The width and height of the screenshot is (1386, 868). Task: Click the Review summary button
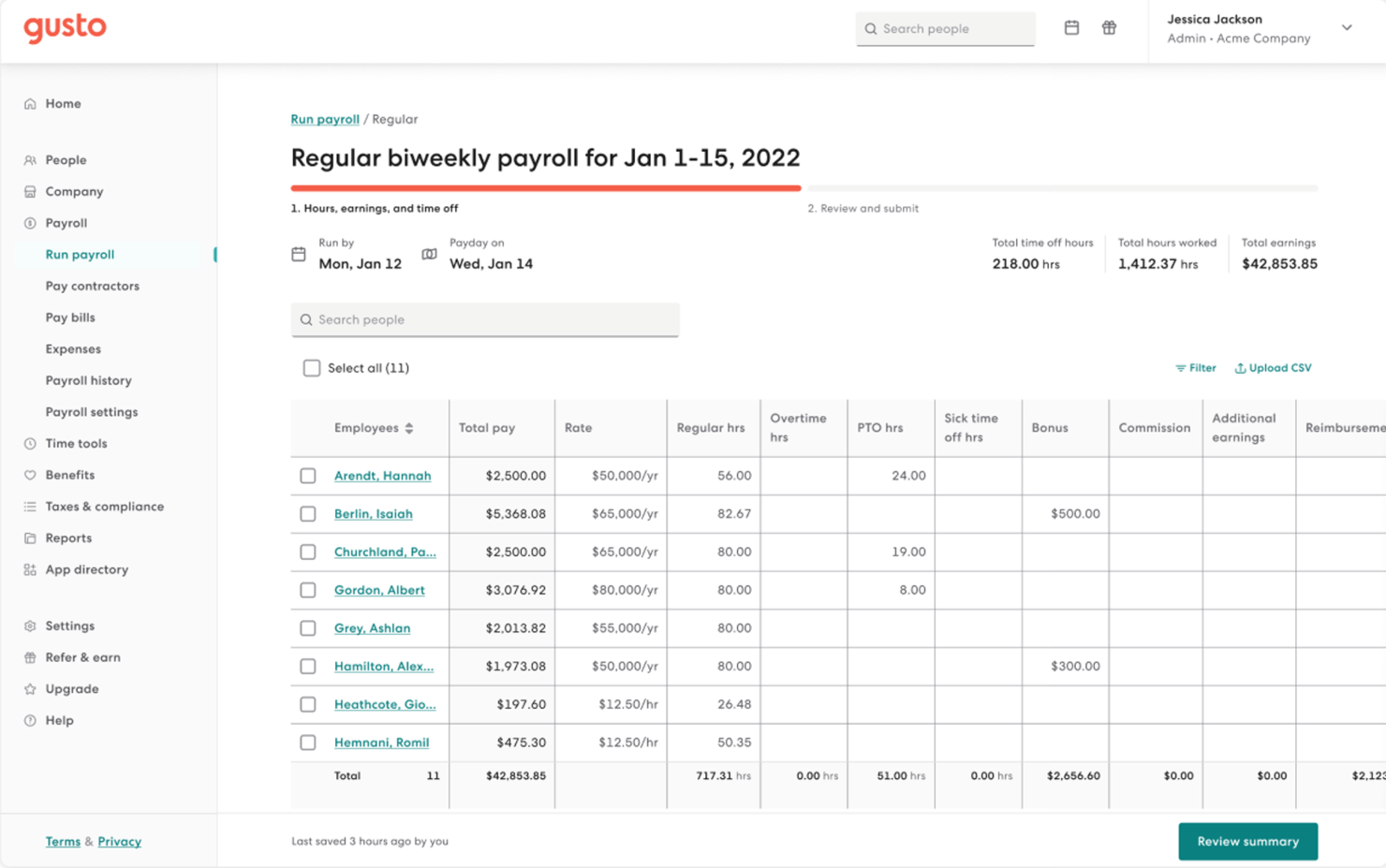click(1247, 841)
